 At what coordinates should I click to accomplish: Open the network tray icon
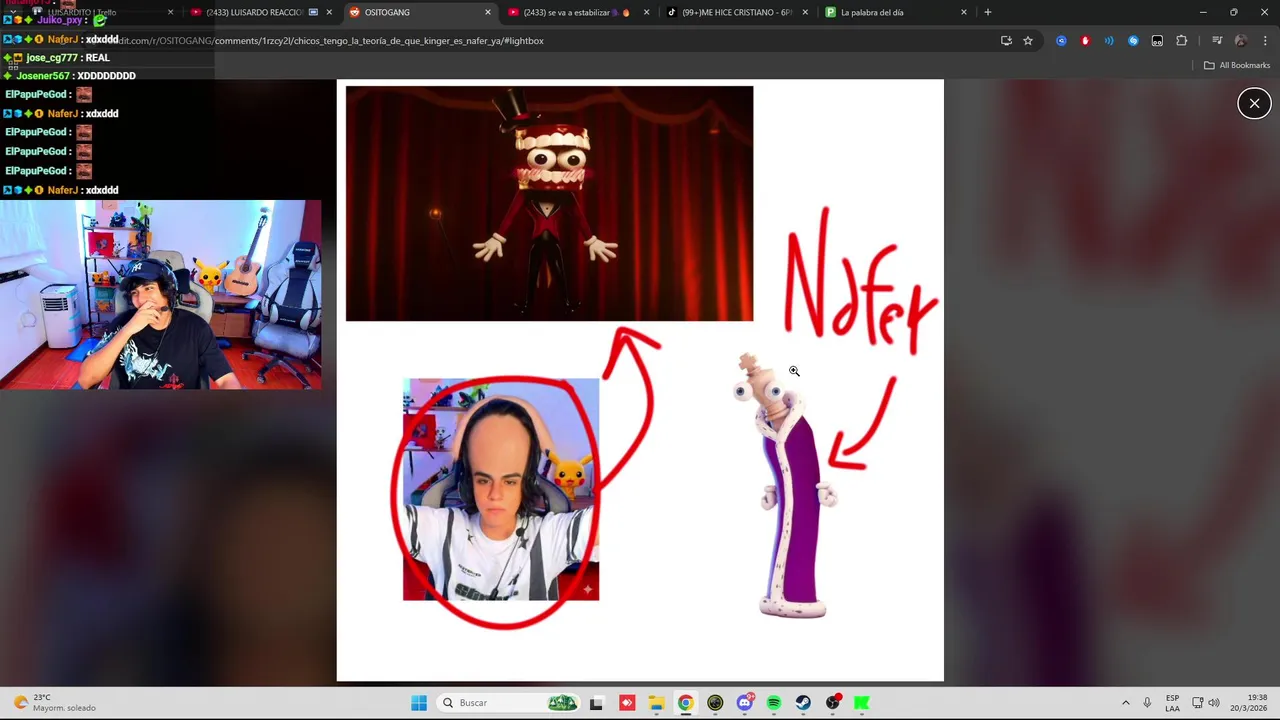(1198, 703)
